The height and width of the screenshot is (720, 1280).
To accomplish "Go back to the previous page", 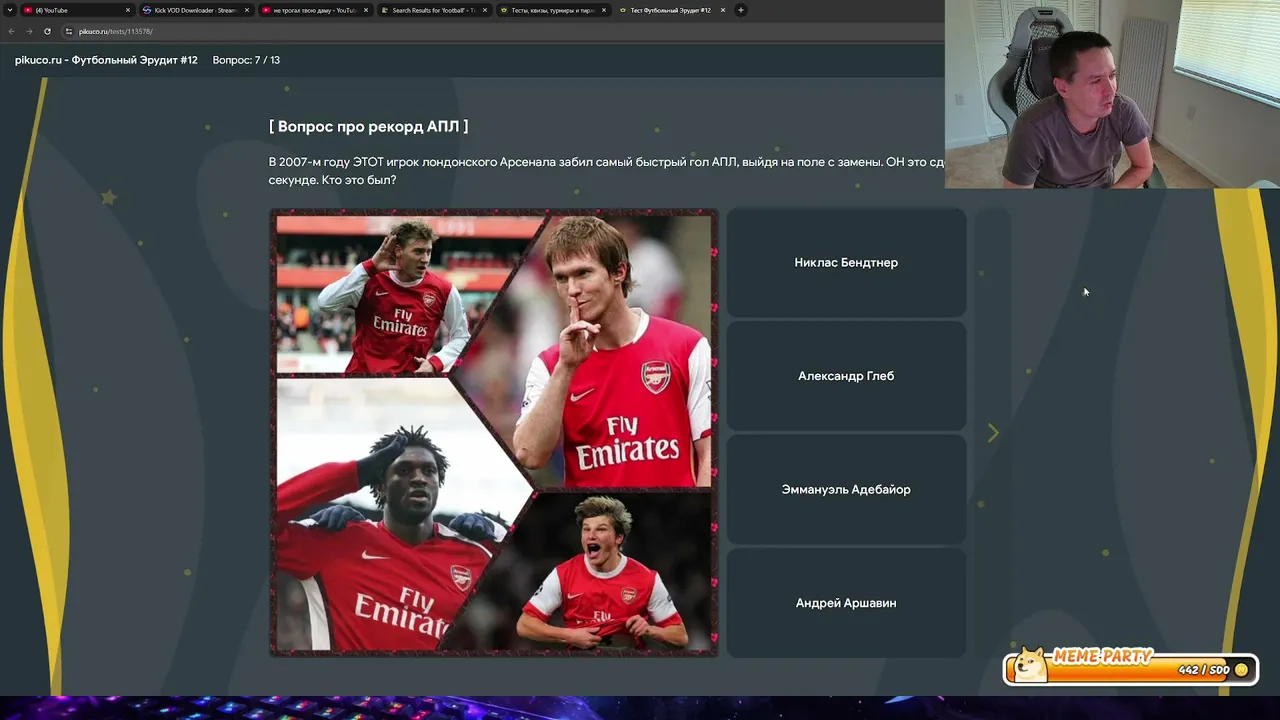I will click(11, 31).
